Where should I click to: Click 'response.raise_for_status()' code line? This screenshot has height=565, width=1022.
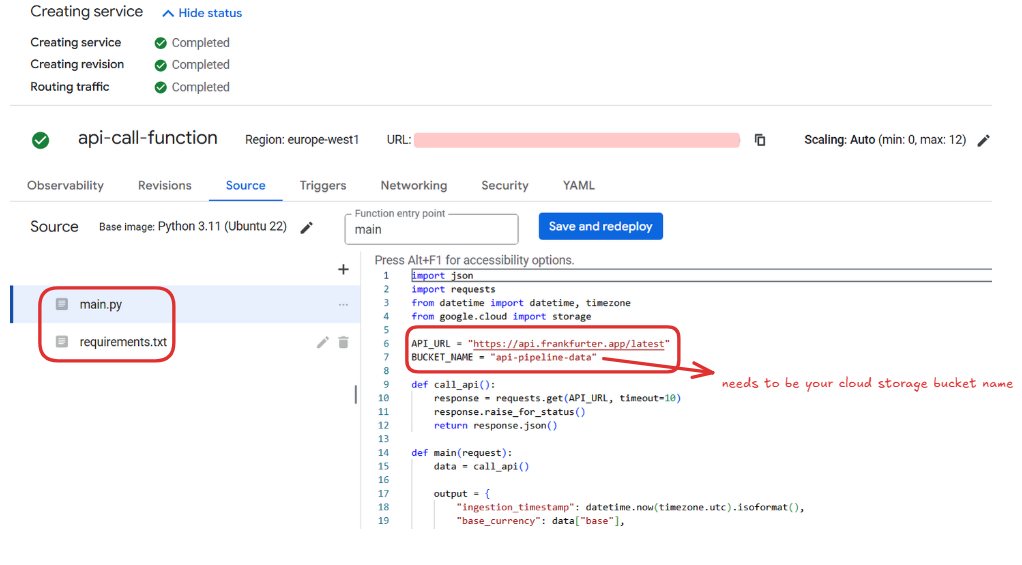pos(510,412)
